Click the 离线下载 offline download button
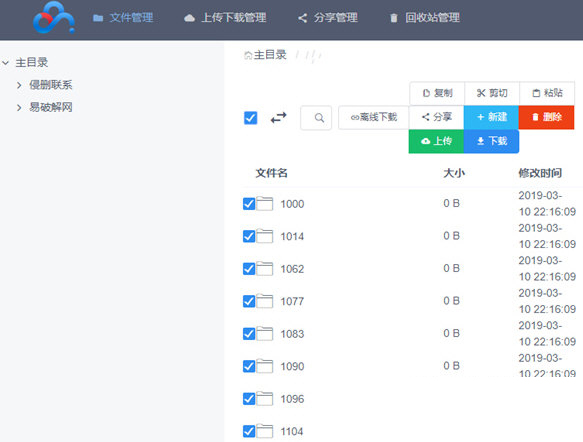583x442 pixels. (x=374, y=117)
